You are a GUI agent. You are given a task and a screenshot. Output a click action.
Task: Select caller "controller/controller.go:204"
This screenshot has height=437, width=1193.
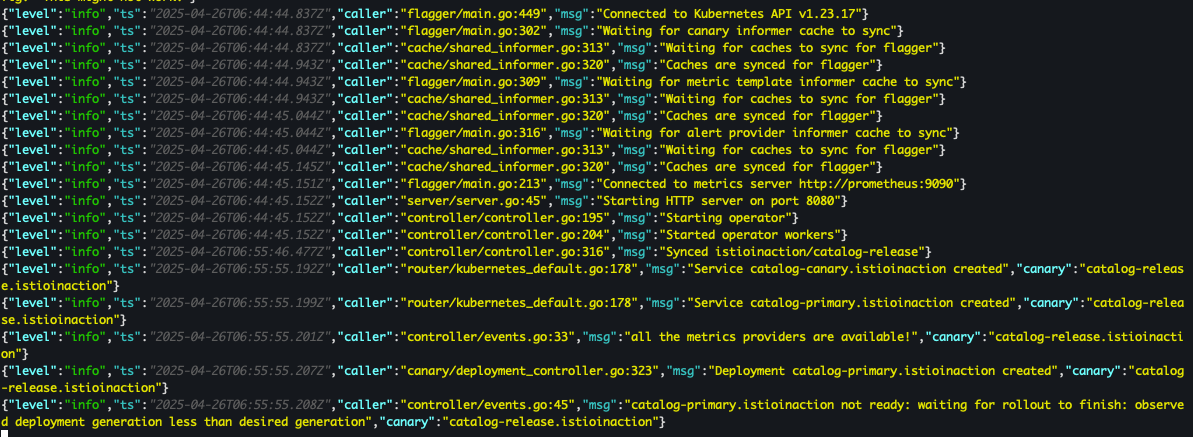pos(504,234)
